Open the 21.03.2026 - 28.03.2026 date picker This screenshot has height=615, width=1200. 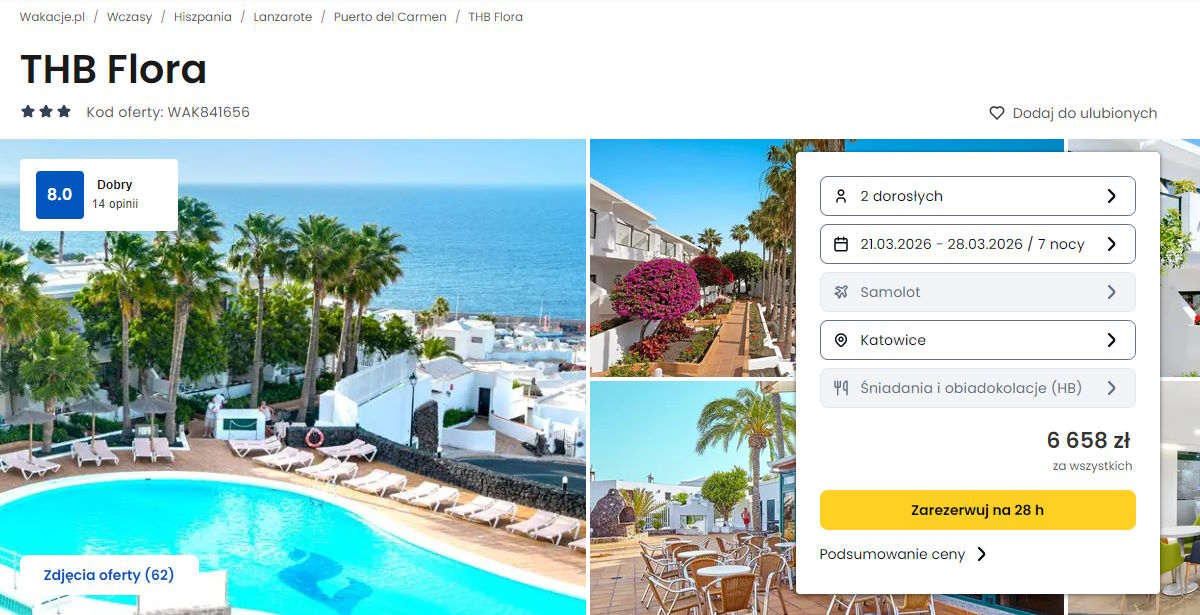point(978,244)
